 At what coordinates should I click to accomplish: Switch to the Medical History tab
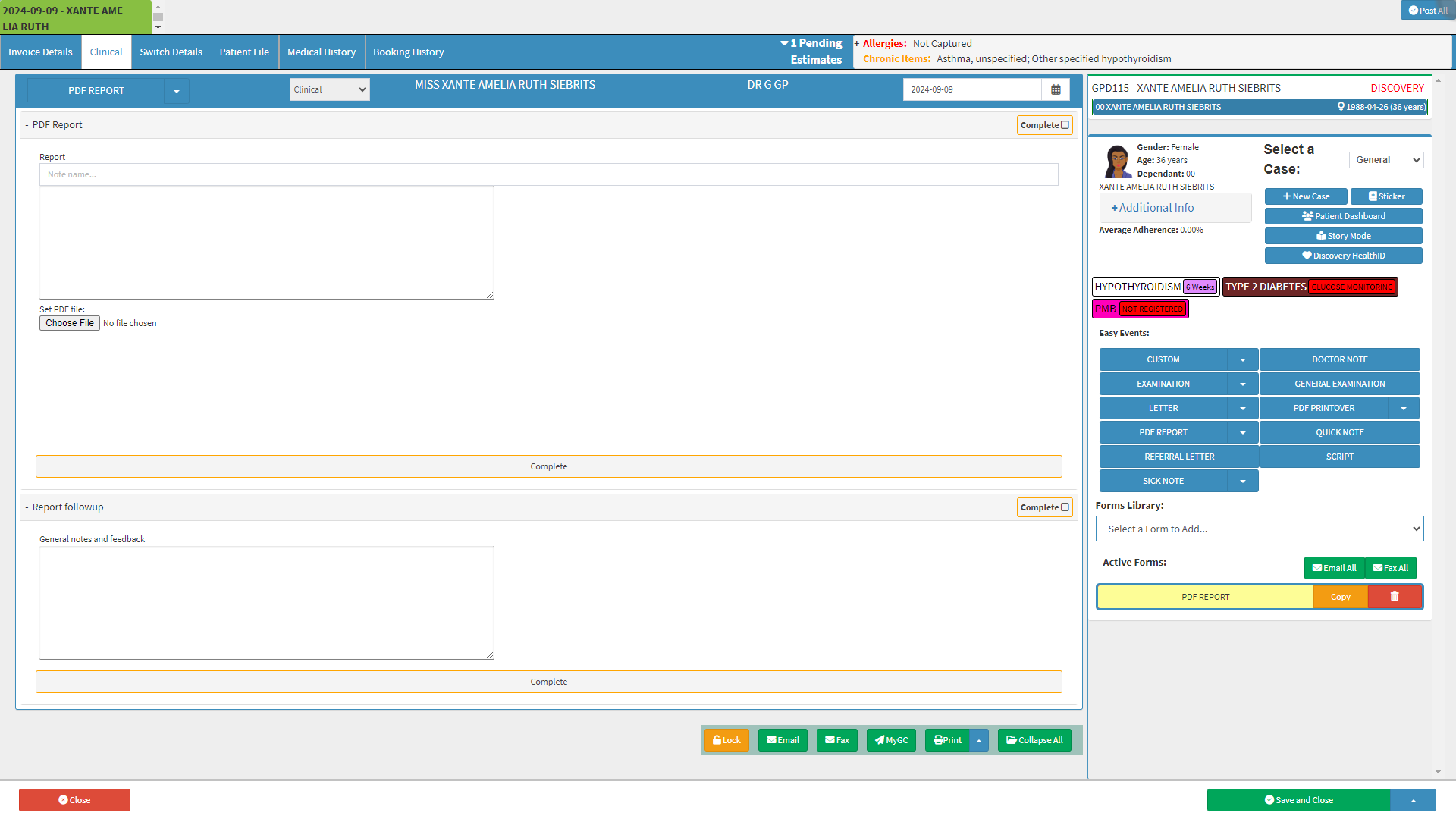click(x=322, y=52)
